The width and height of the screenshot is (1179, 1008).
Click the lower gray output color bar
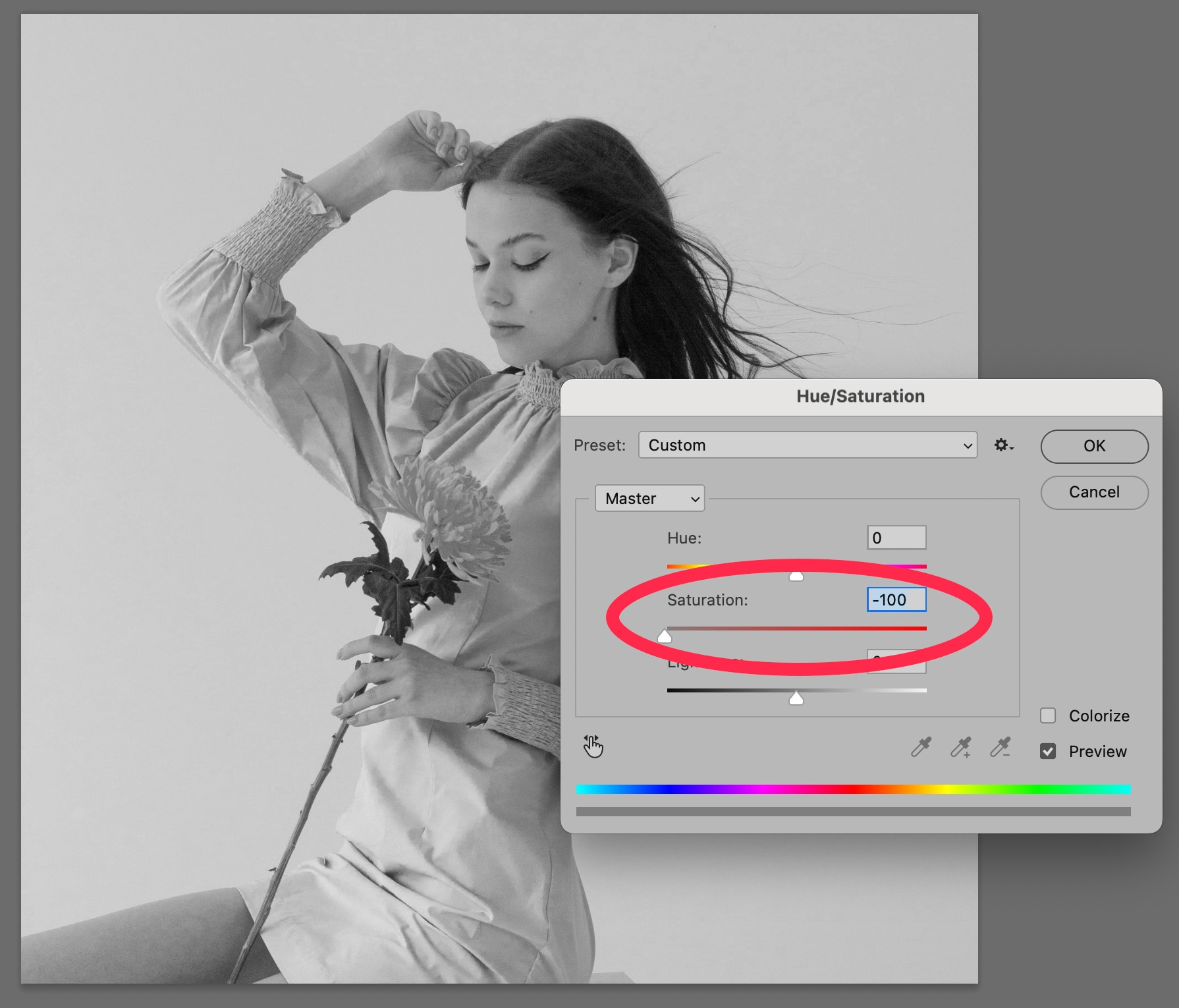(x=853, y=812)
